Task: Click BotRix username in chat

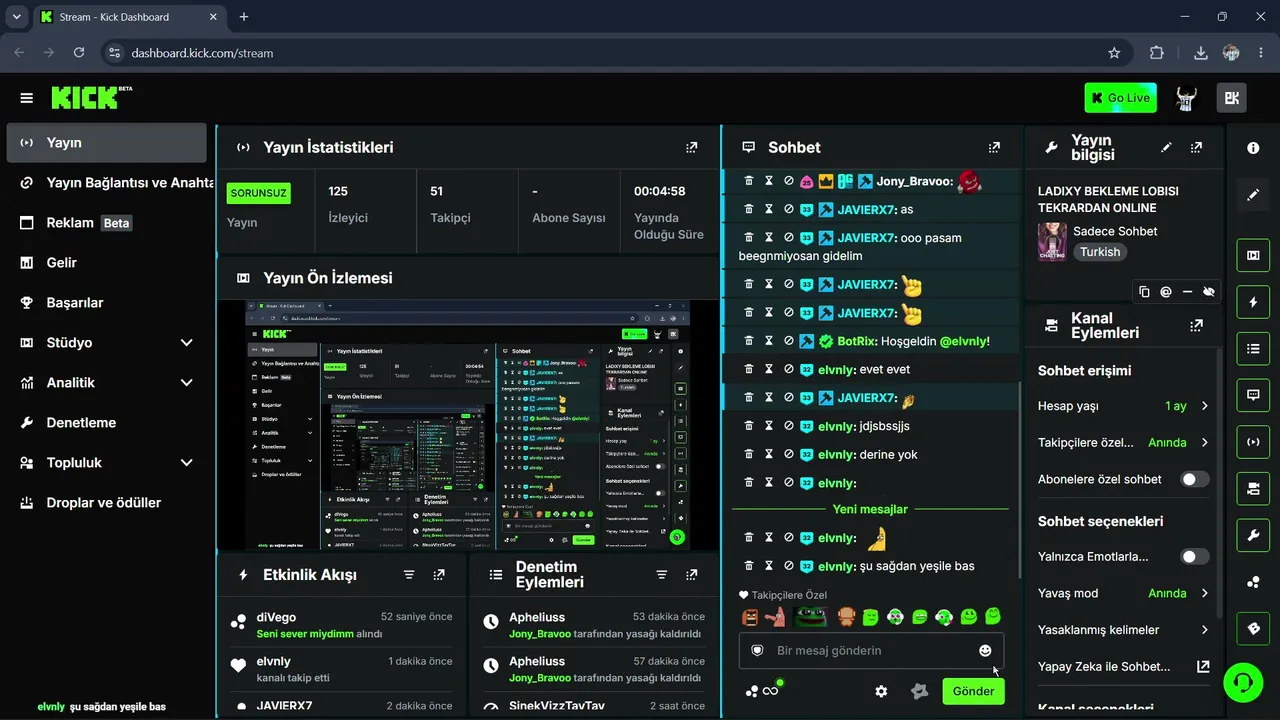Action: click(x=857, y=341)
